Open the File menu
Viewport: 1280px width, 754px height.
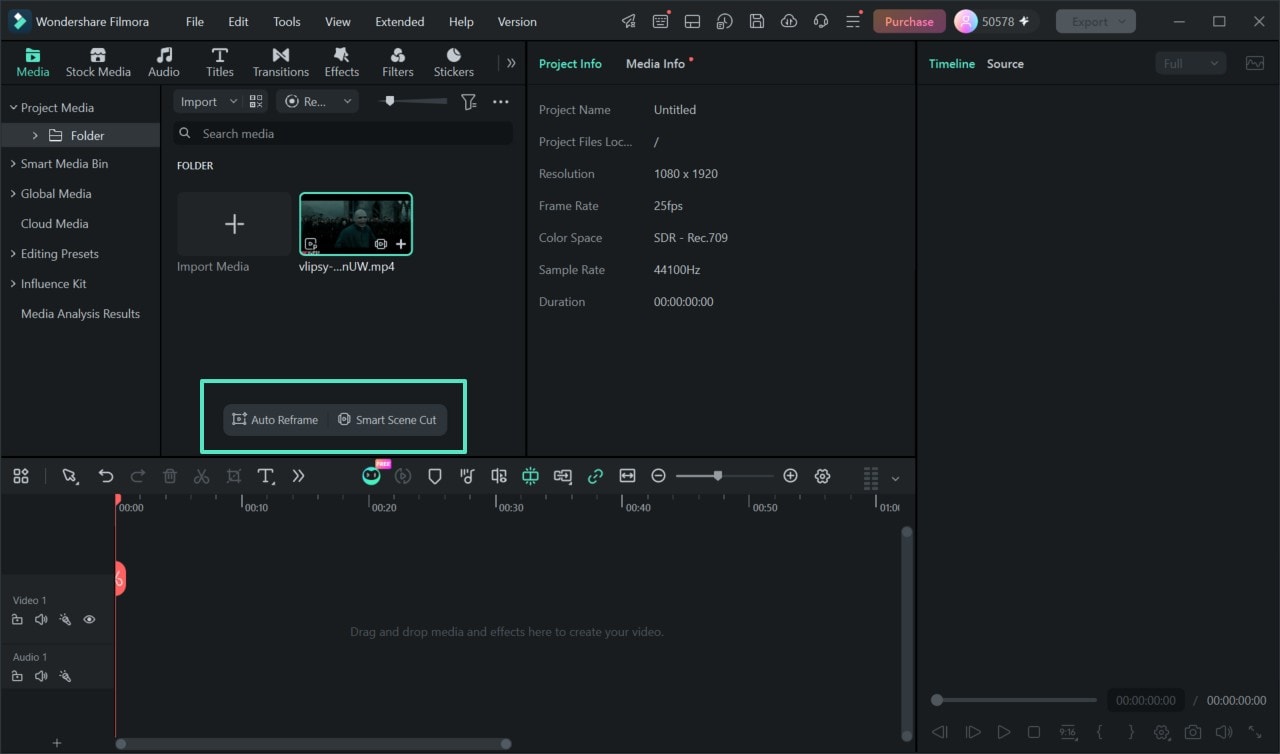(x=195, y=21)
